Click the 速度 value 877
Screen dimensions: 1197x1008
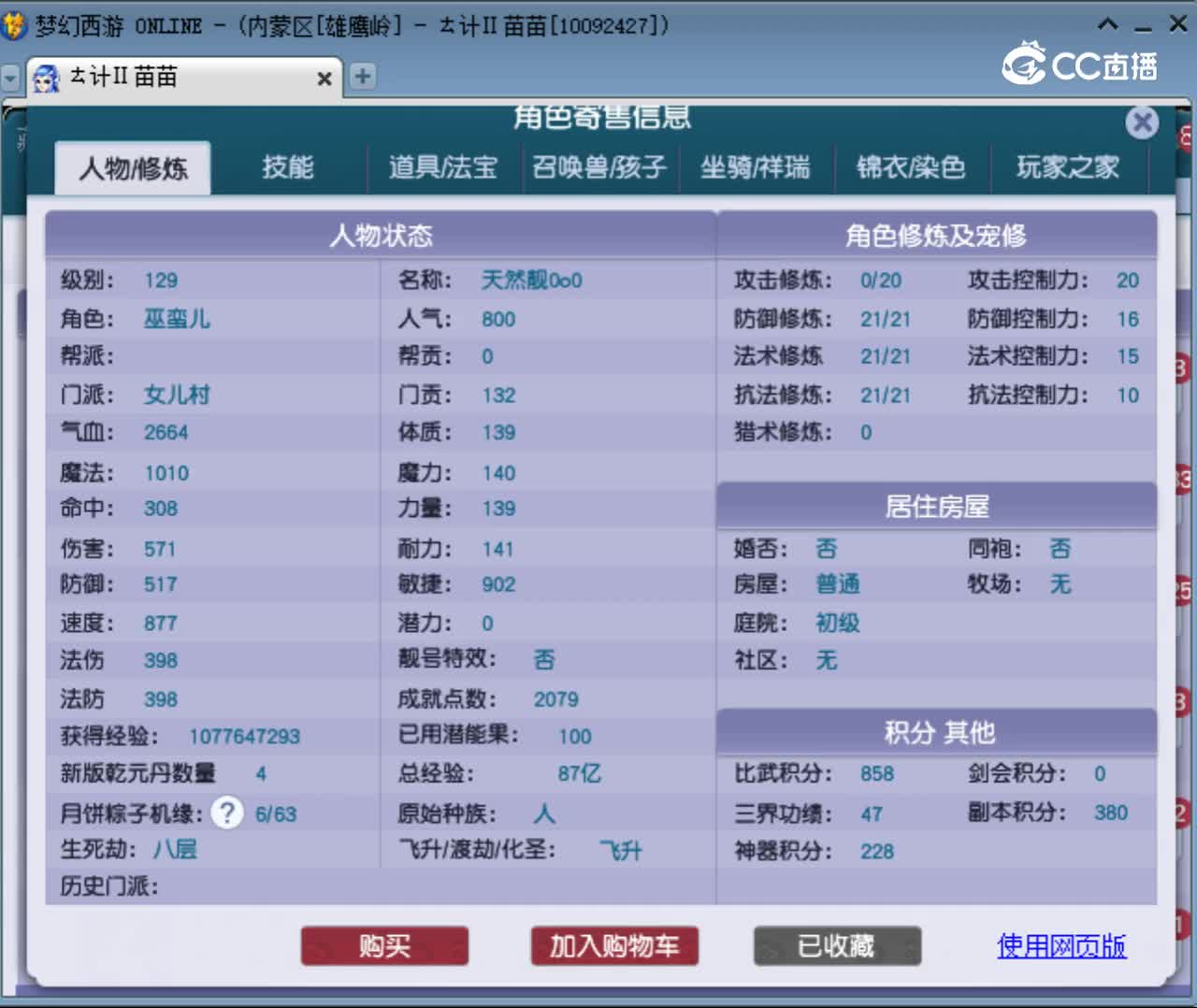161,624
